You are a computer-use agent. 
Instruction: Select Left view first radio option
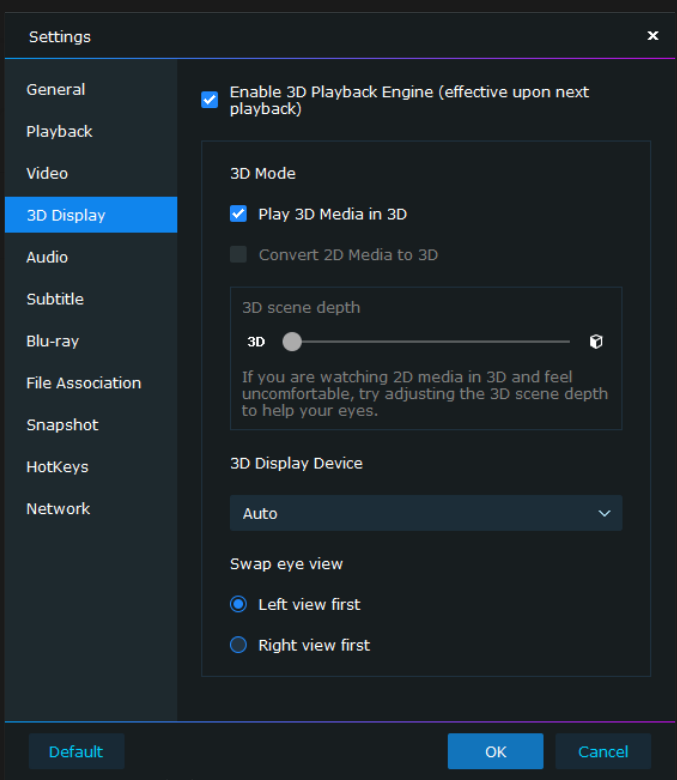(x=238, y=604)
